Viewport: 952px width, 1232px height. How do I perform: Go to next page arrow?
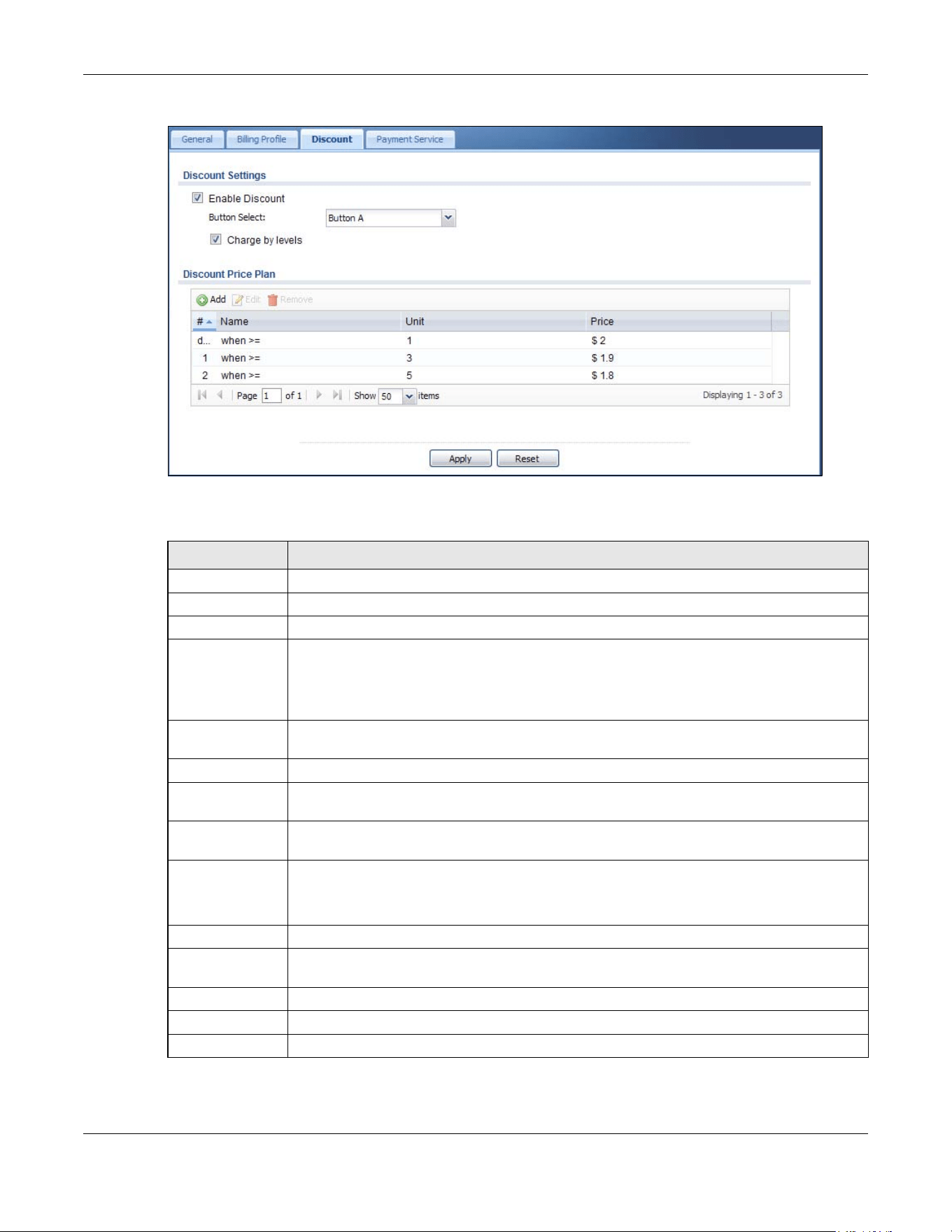(319, 395)
